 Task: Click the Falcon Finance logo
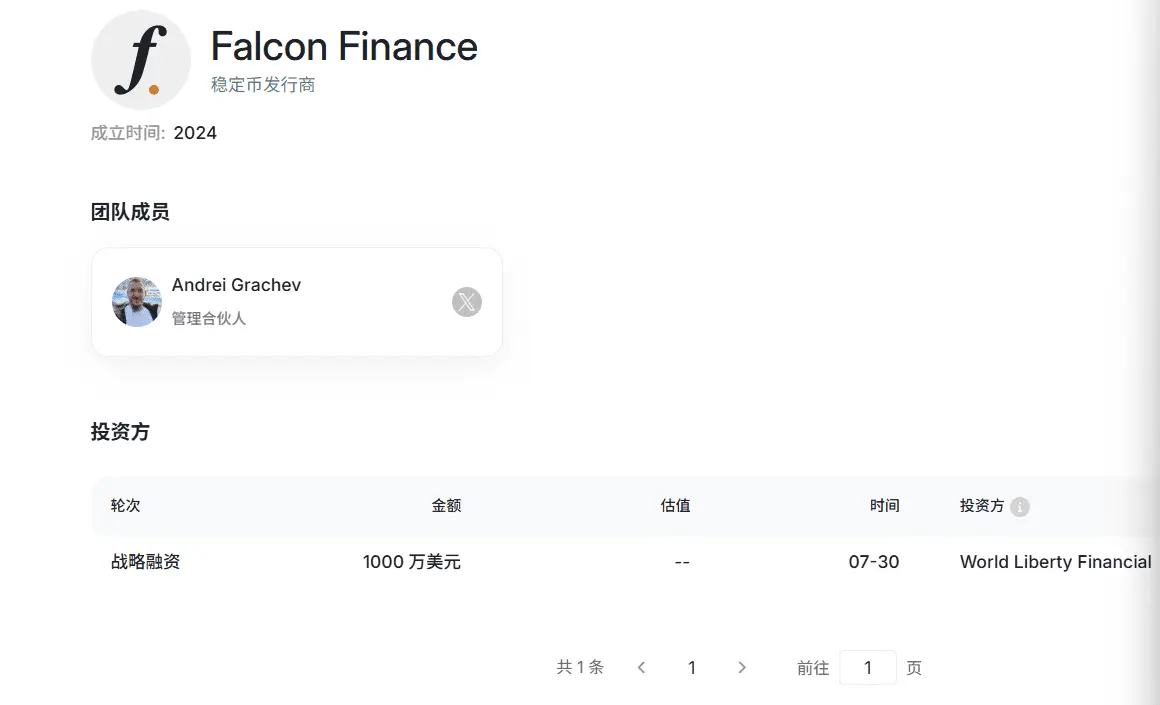point(141,60)
